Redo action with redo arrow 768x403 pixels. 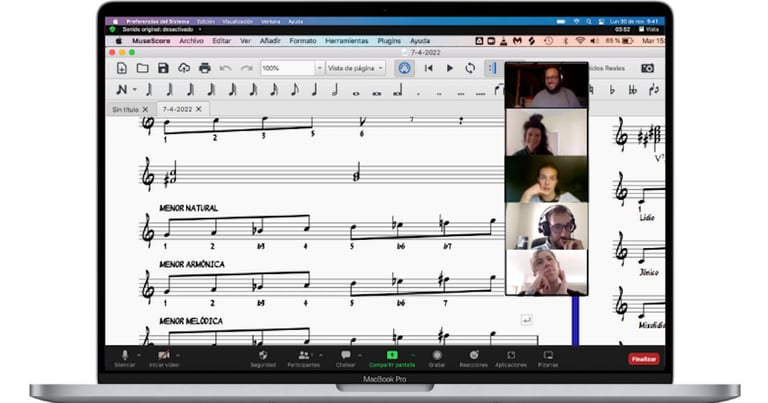(x=246, y=68)
